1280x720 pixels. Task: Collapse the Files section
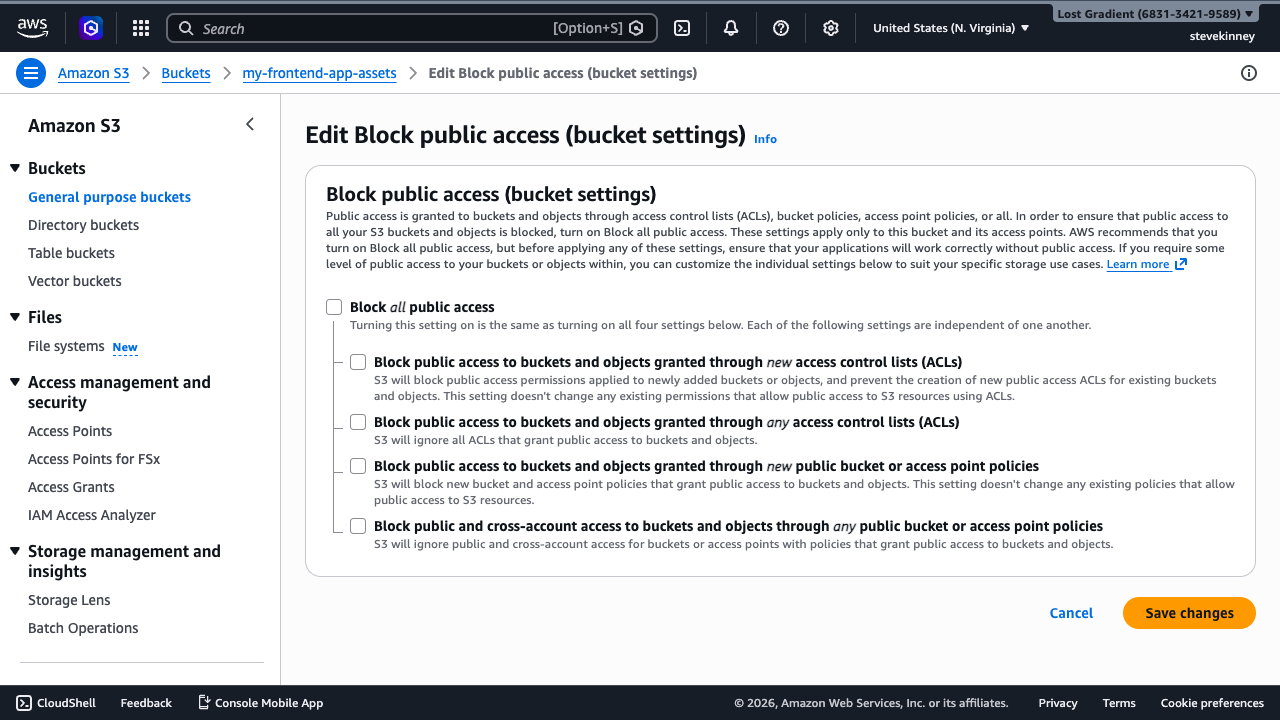click(x=15, y=317)
